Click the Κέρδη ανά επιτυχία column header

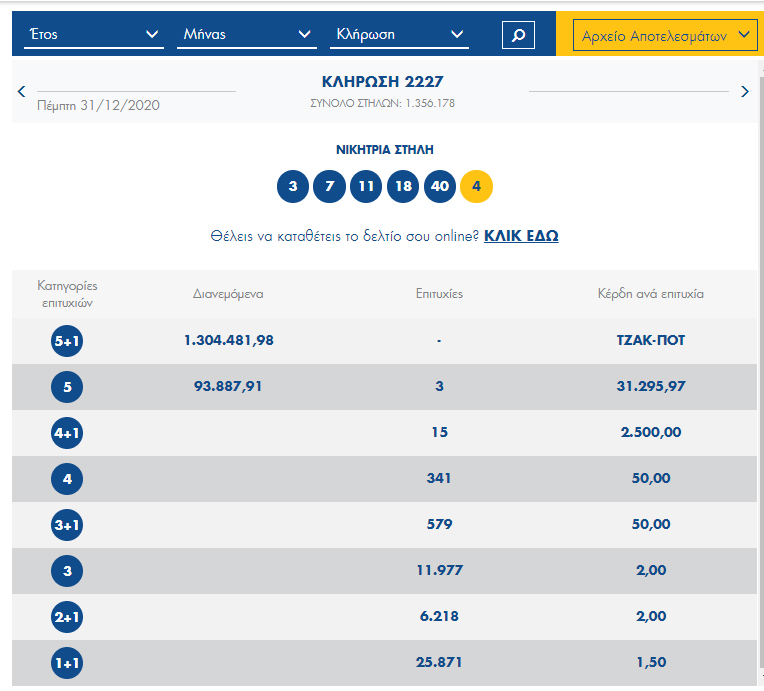[x=650, y=294]
